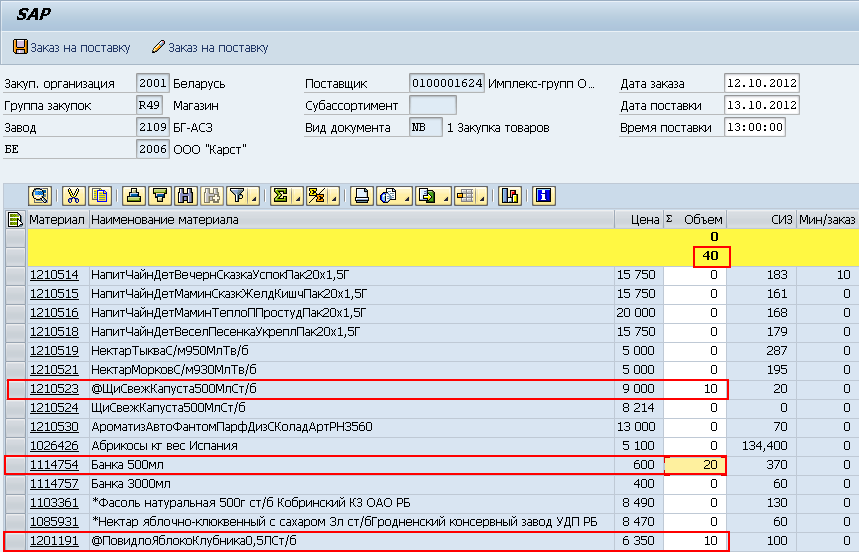This screenshot has height=552, width=859.
Task: Click the Find binoculars icon
Action: (x=186, y=196)
